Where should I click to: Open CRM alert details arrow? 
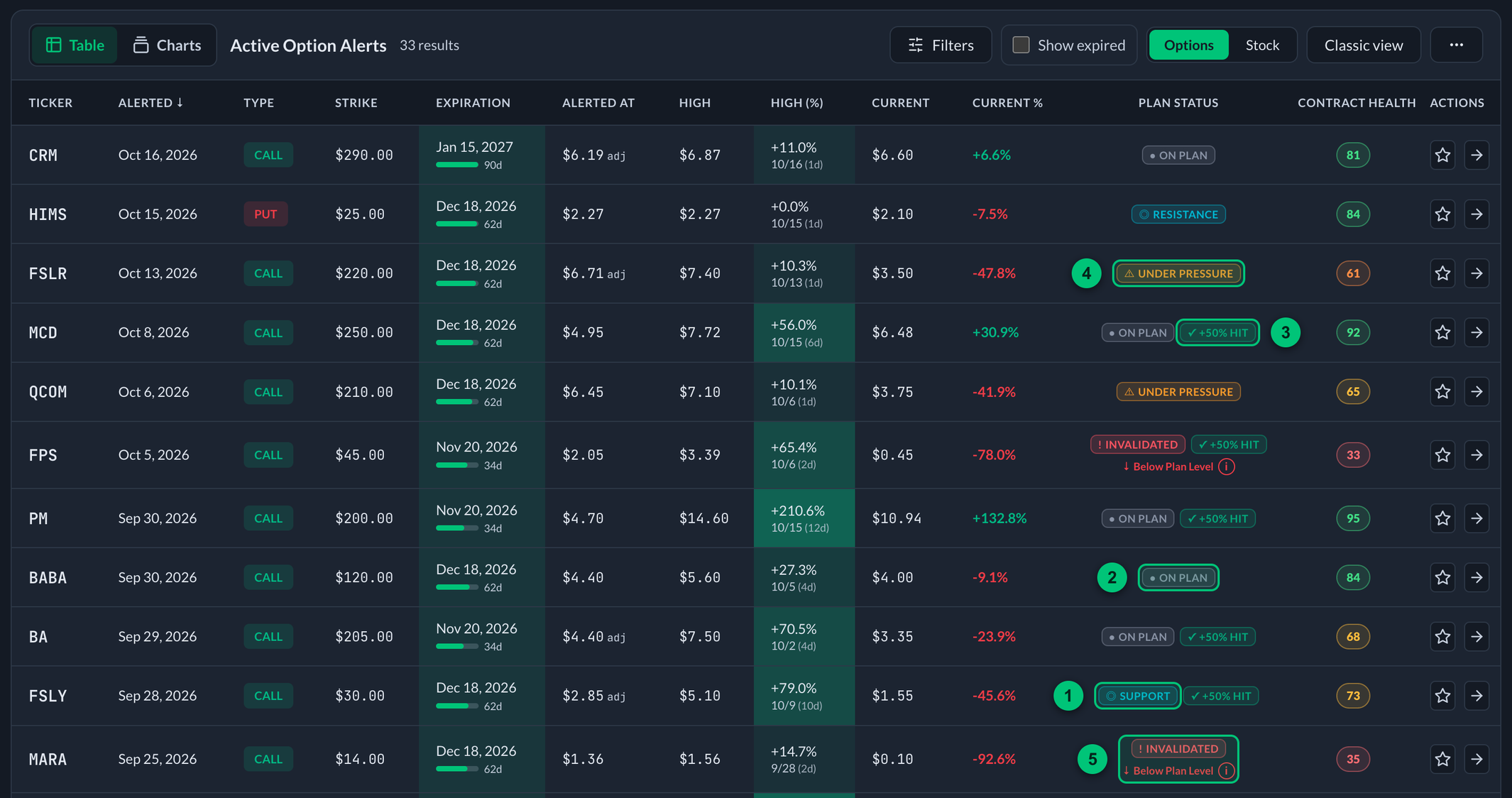pyautogui.click(x=1477, y=155)
